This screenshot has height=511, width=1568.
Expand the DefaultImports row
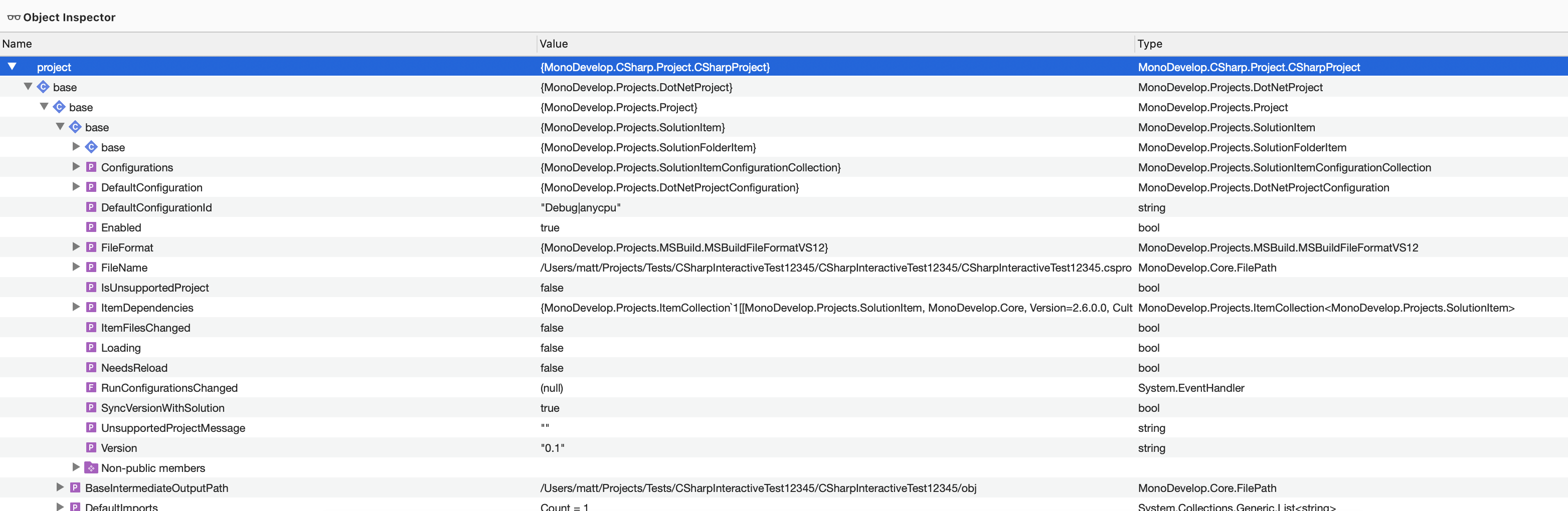click(60, 506)
